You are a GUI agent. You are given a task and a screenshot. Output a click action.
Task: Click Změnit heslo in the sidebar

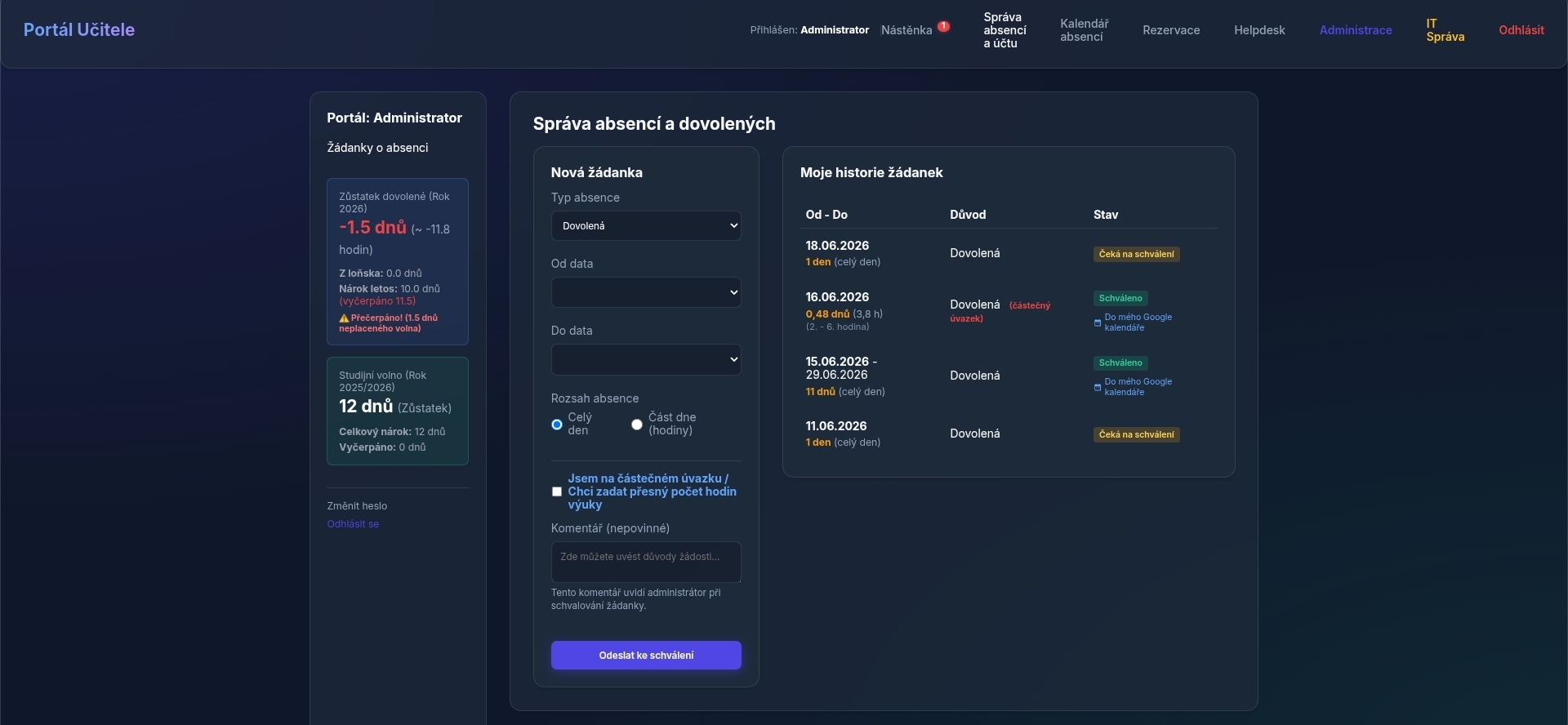(357, 506)
